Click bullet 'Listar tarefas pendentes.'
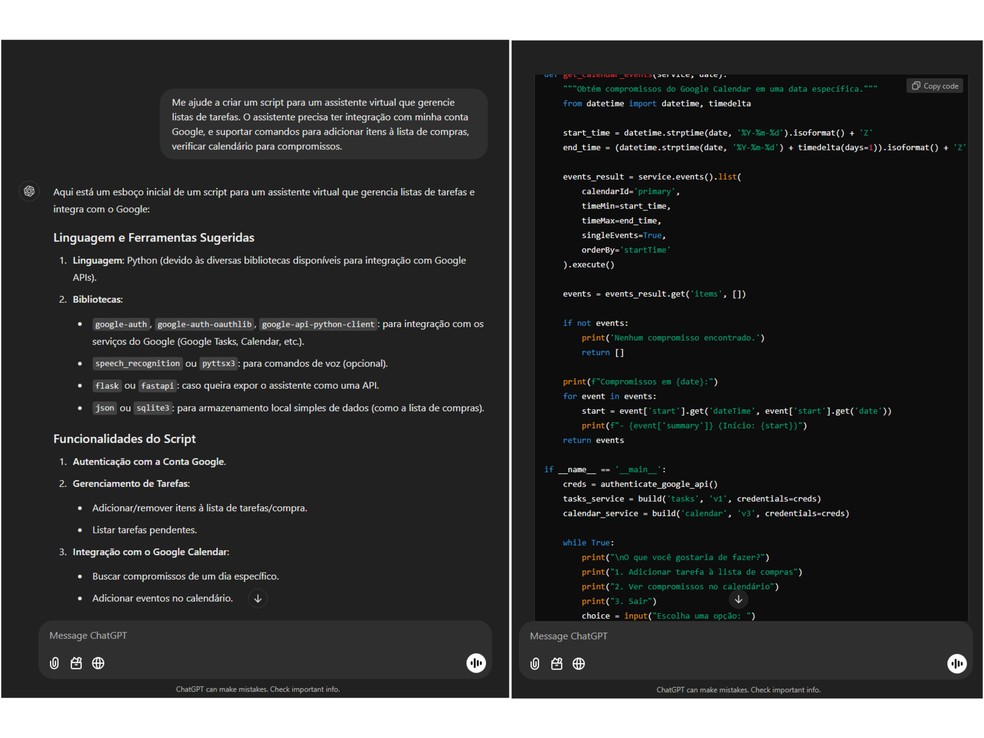Screen dimensions: 984x738 pyautogui.click(x=144, y=530)
